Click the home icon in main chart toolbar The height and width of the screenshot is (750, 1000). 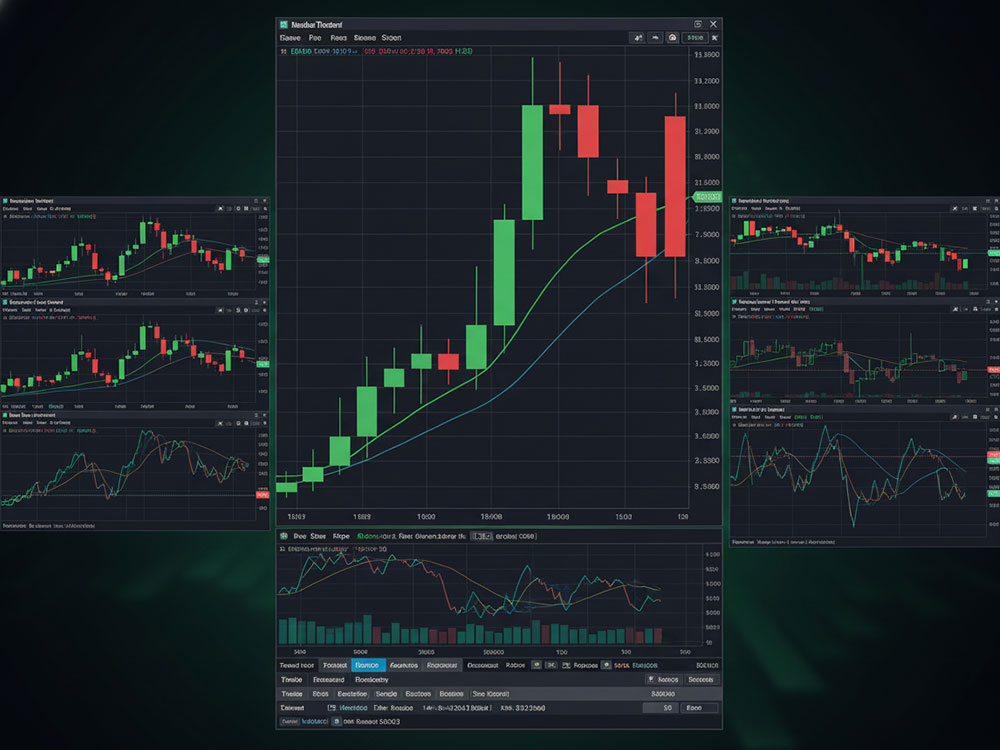coord(673,38)
